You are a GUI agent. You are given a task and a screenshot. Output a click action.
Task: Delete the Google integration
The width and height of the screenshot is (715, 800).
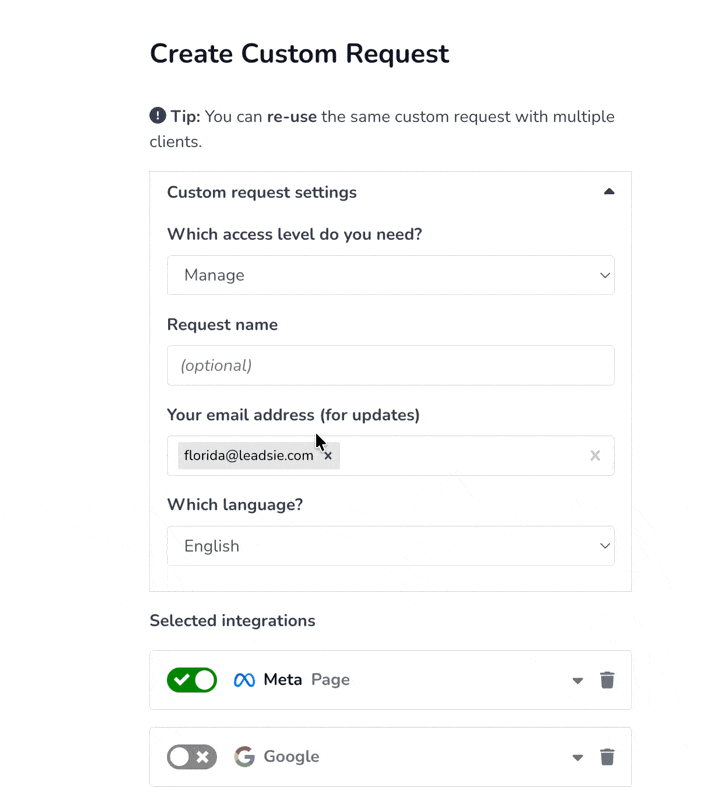[607, 757]
